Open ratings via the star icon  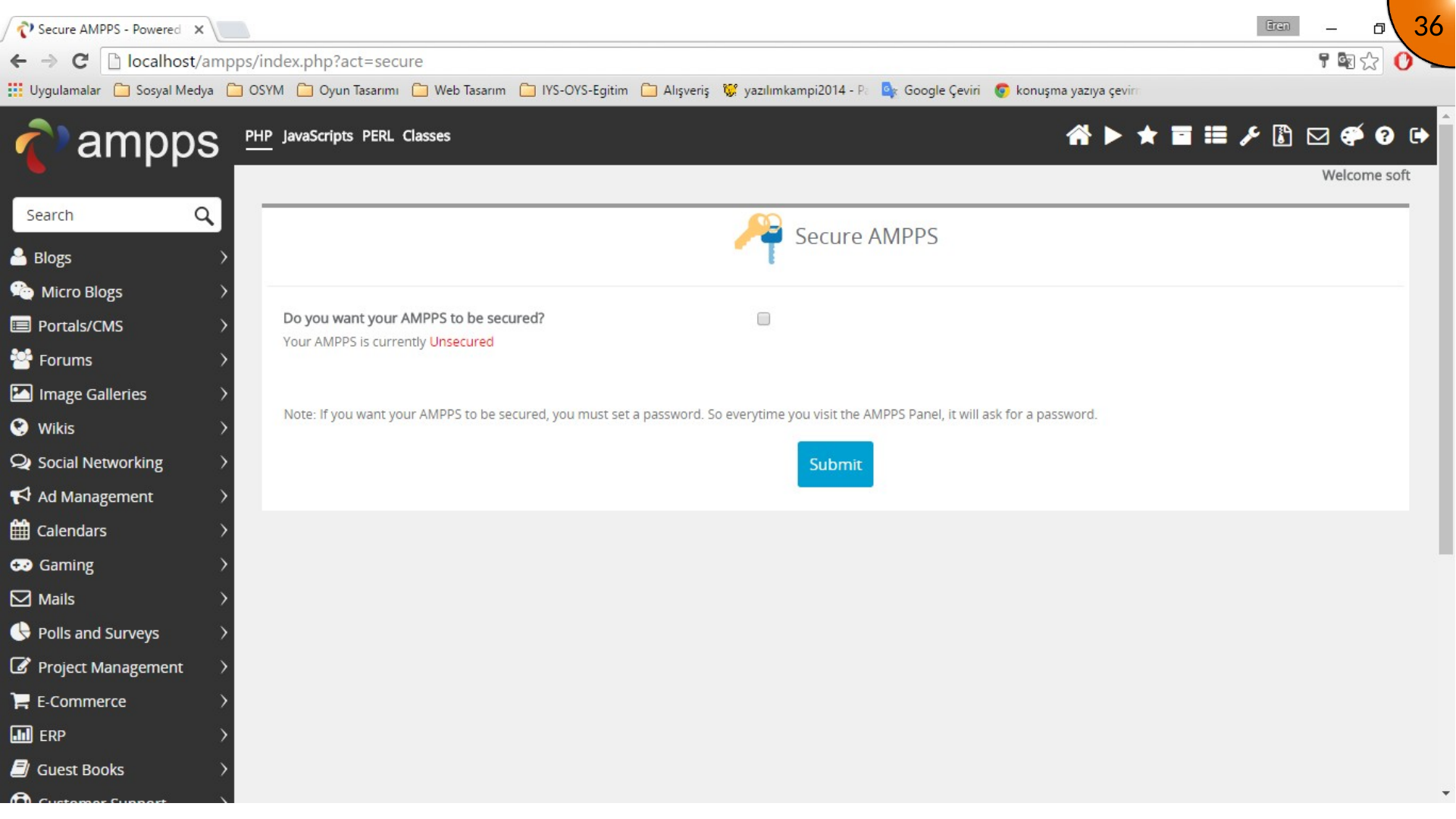(x=1148, y=136)
